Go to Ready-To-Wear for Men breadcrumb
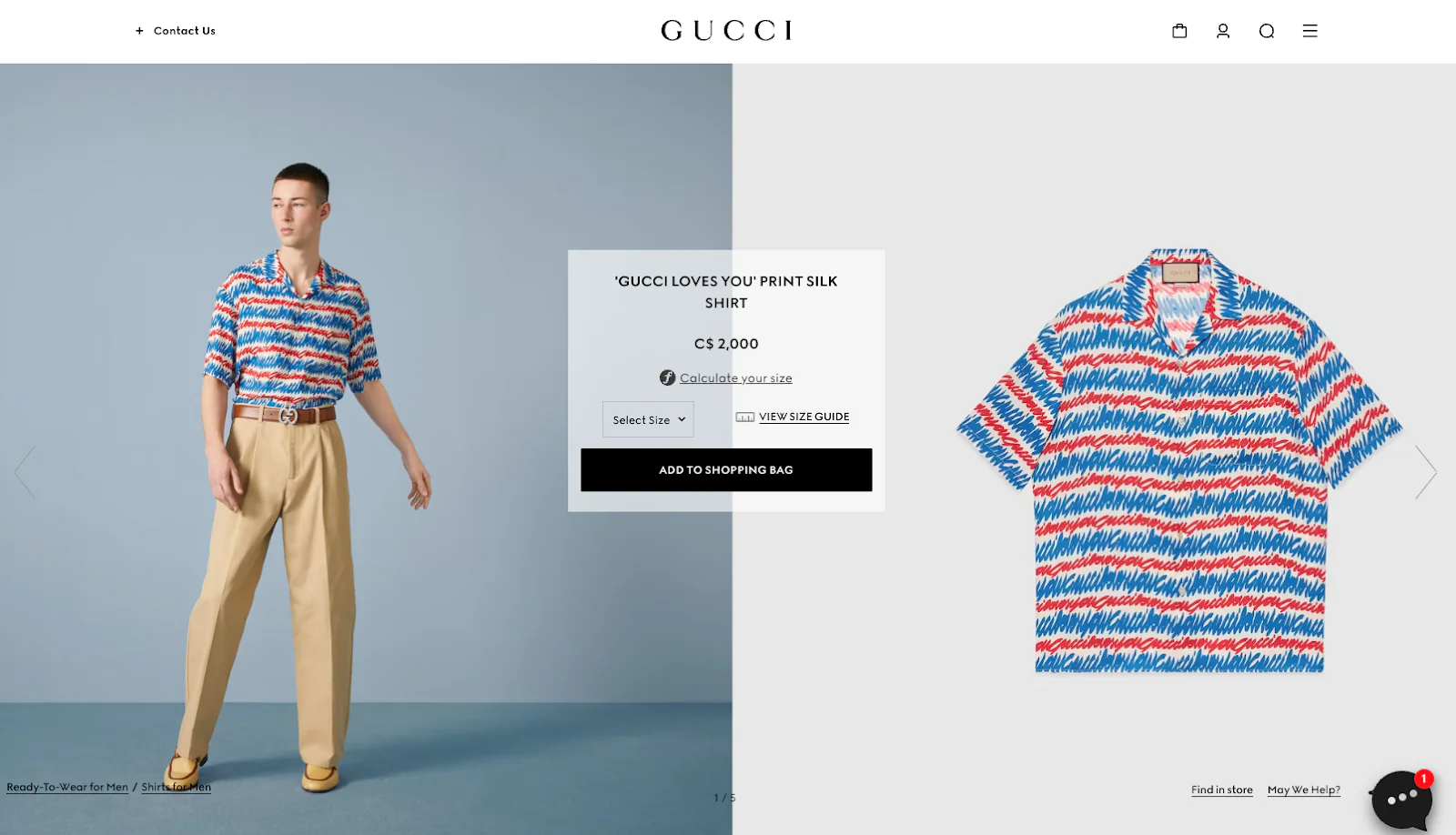1456x835 pixels. [x=67, y=787]
